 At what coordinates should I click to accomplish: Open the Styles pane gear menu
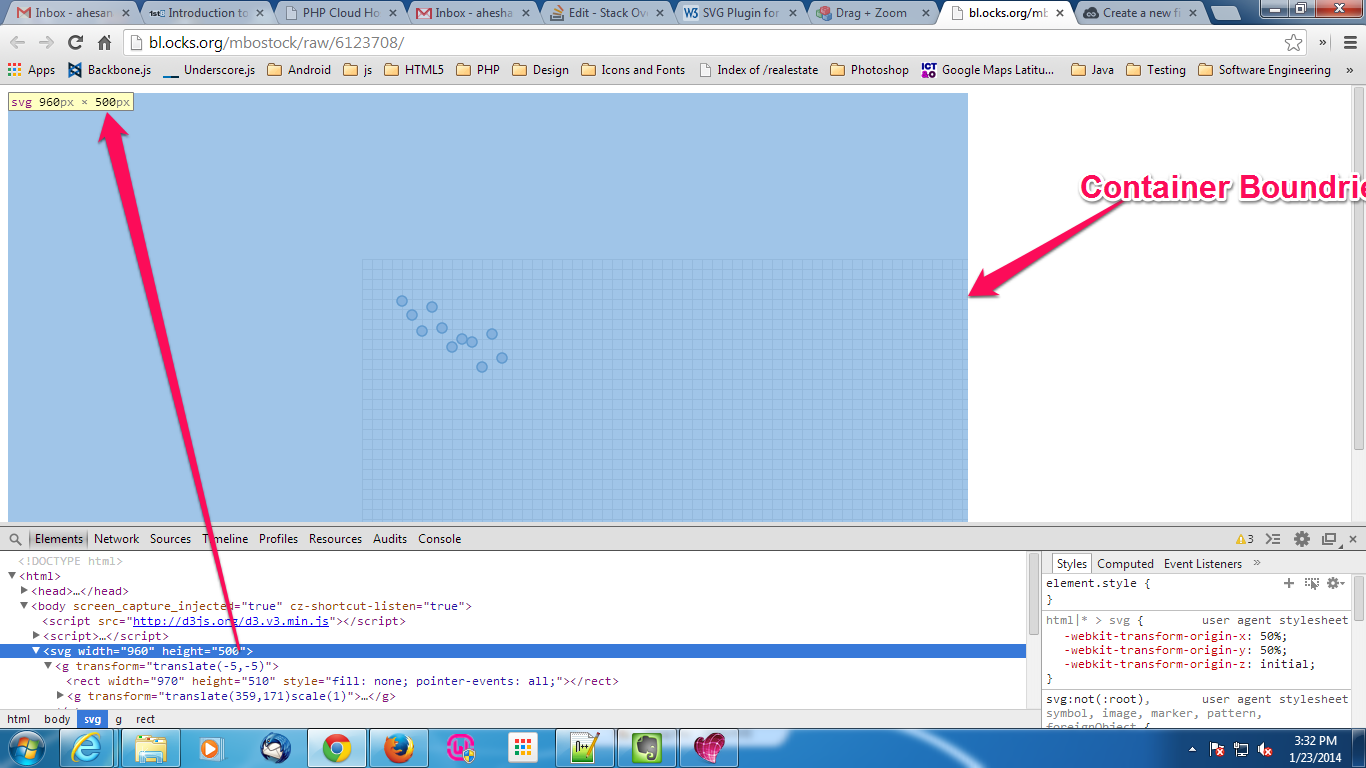tap(1335, 583)
